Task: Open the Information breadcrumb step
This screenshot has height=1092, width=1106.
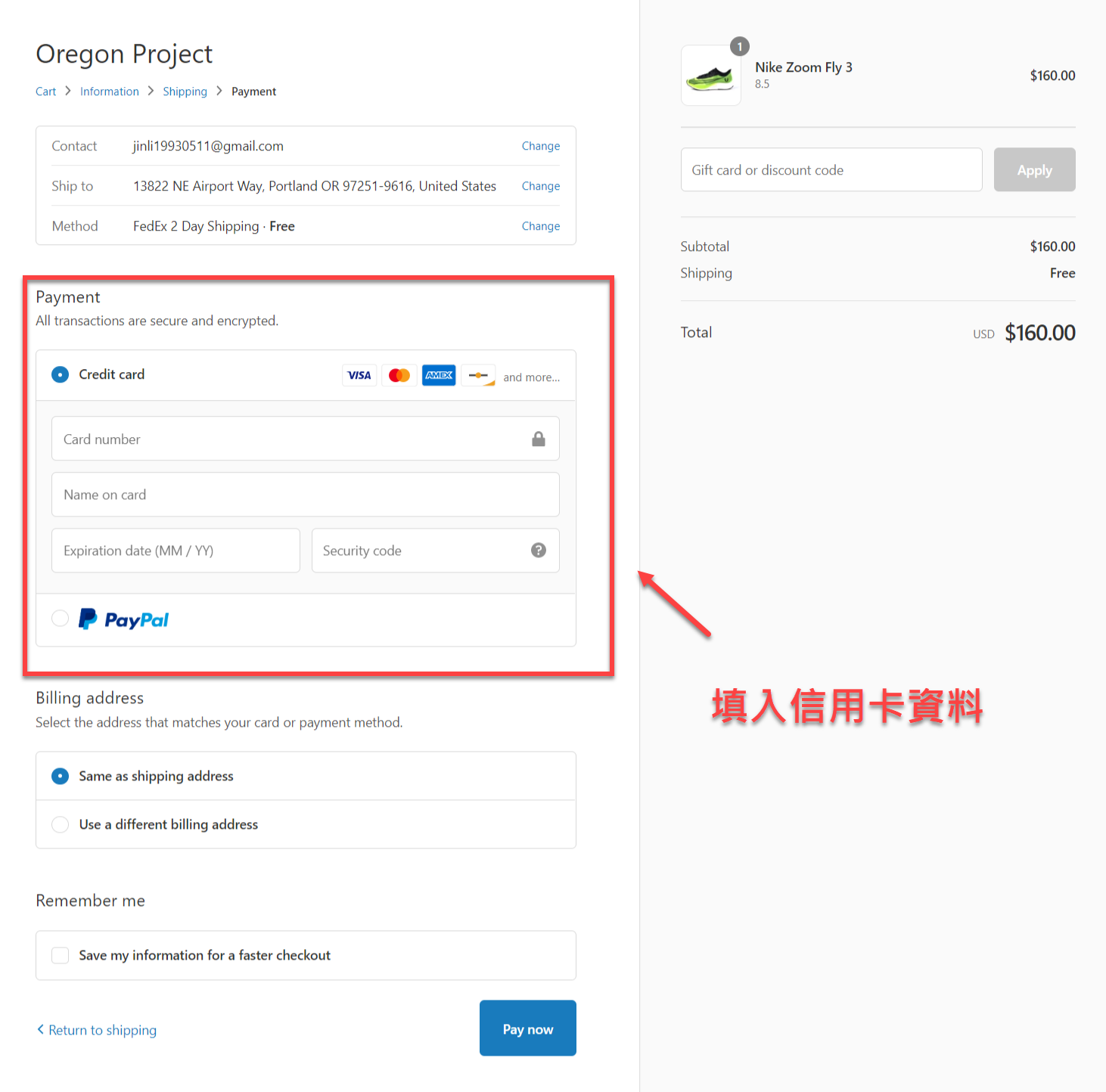Action: pyautogui.click(x=110, y=92)
